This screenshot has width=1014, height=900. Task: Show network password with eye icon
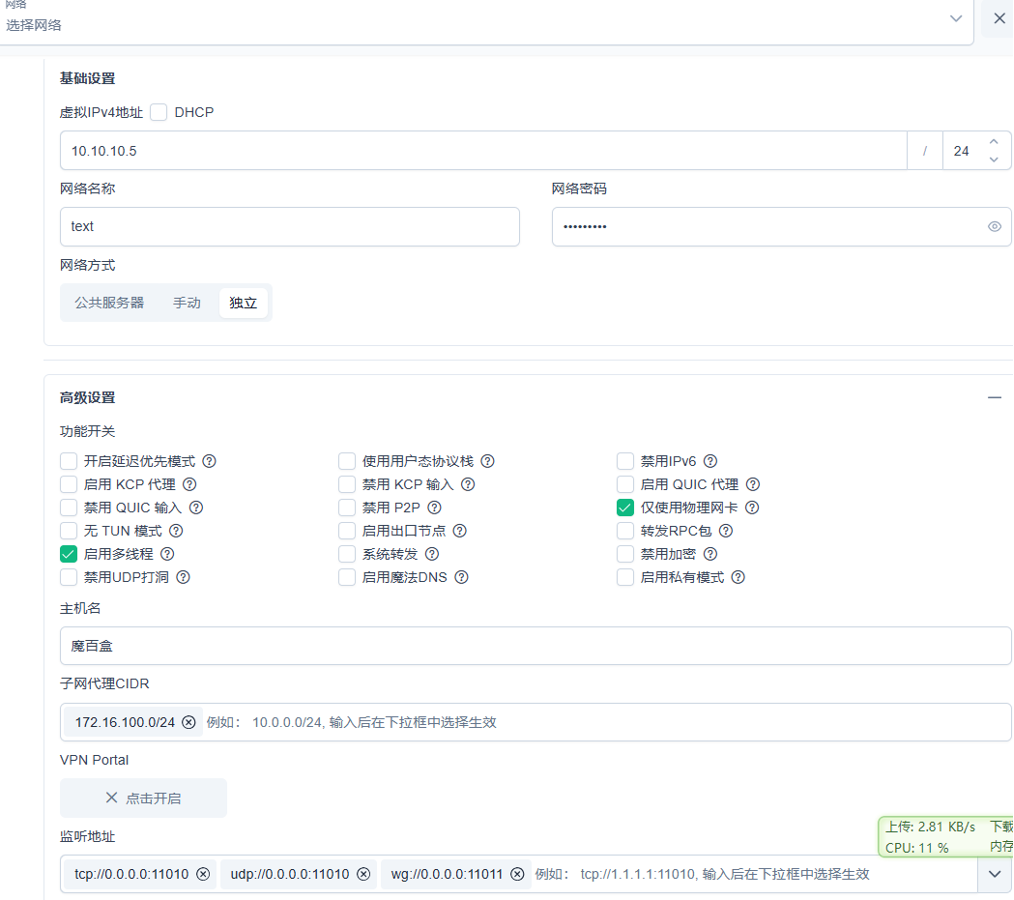pyautogui.click(x=994, y=227)
